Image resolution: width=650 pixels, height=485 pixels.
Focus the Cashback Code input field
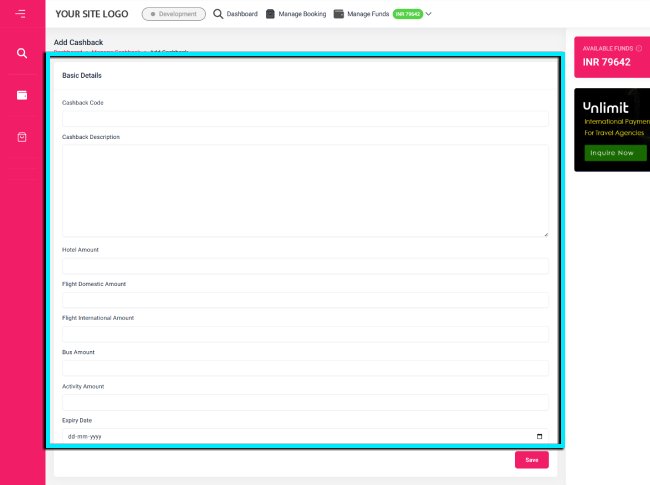coord(305,119)
